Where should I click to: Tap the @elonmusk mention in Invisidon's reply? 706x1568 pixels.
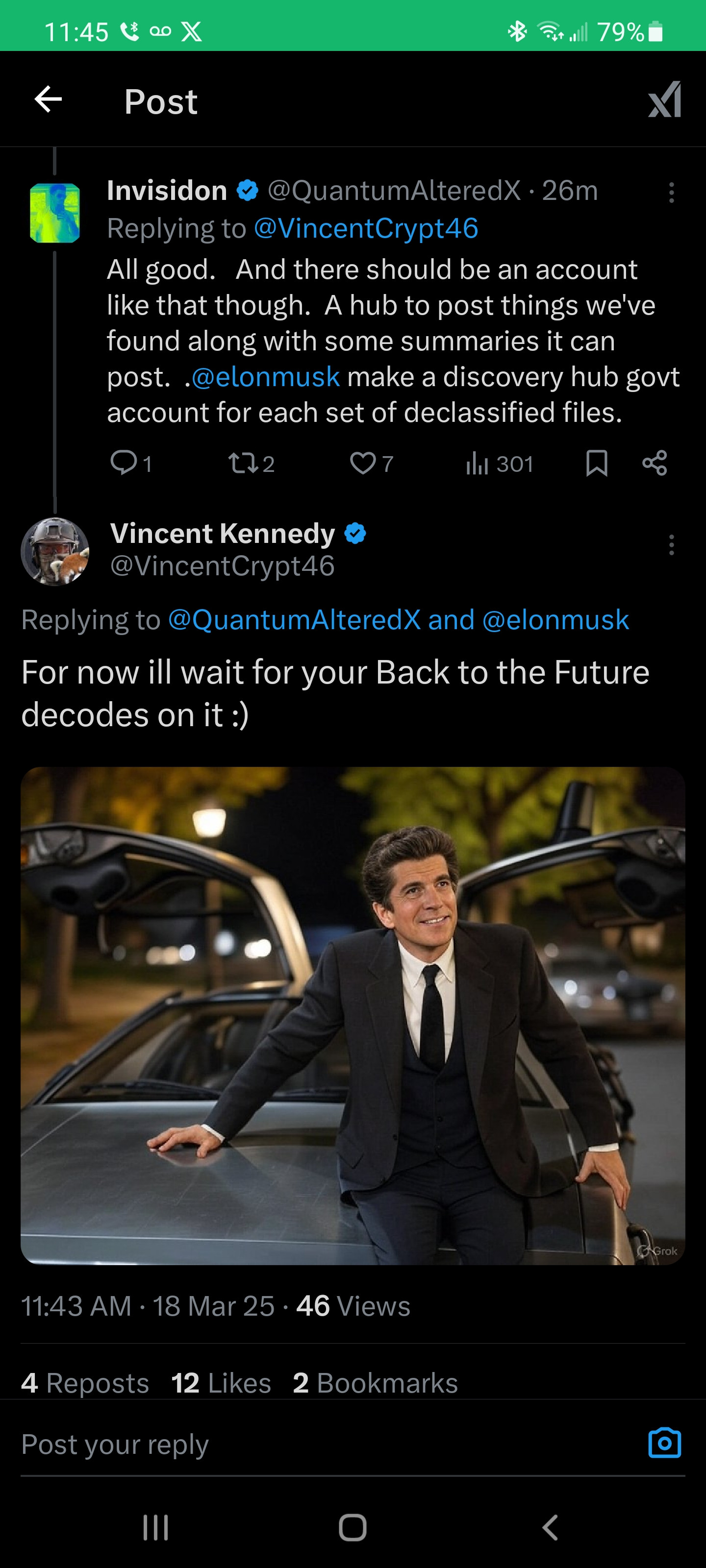(266, 377)
